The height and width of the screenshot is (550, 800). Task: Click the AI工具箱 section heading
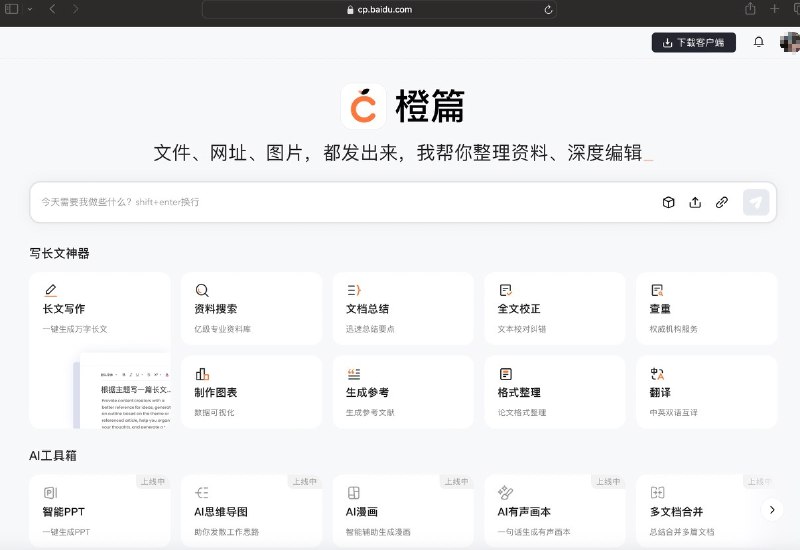(53, 456)
